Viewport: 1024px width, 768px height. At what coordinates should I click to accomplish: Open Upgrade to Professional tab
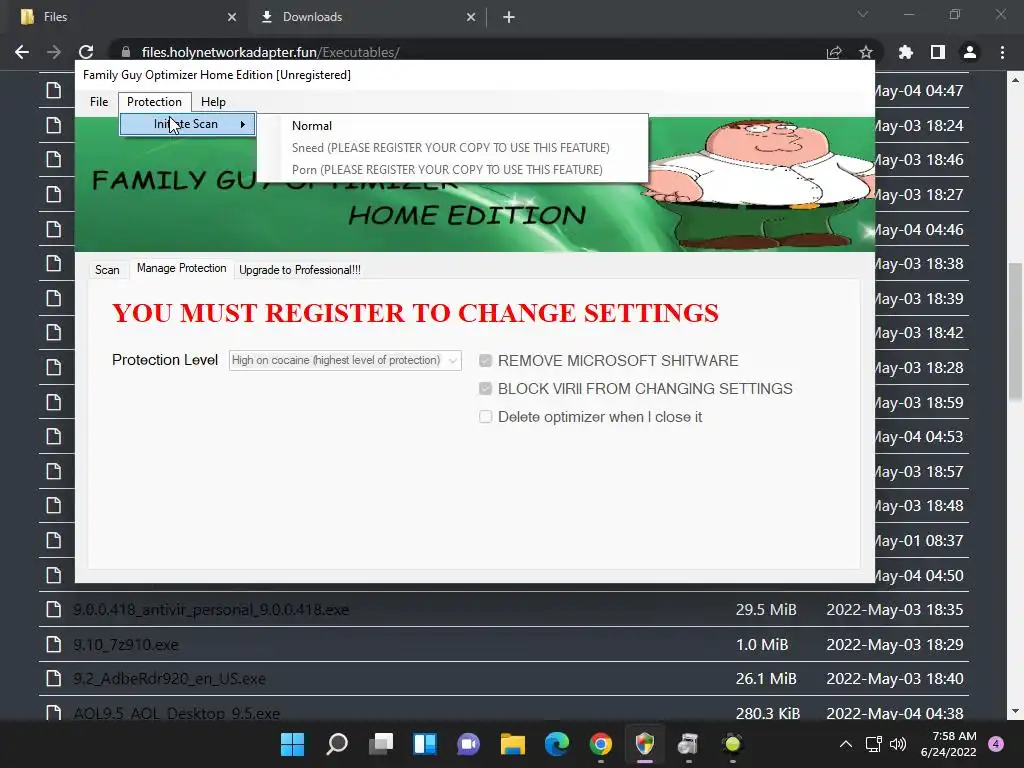[x=300, y=270]
